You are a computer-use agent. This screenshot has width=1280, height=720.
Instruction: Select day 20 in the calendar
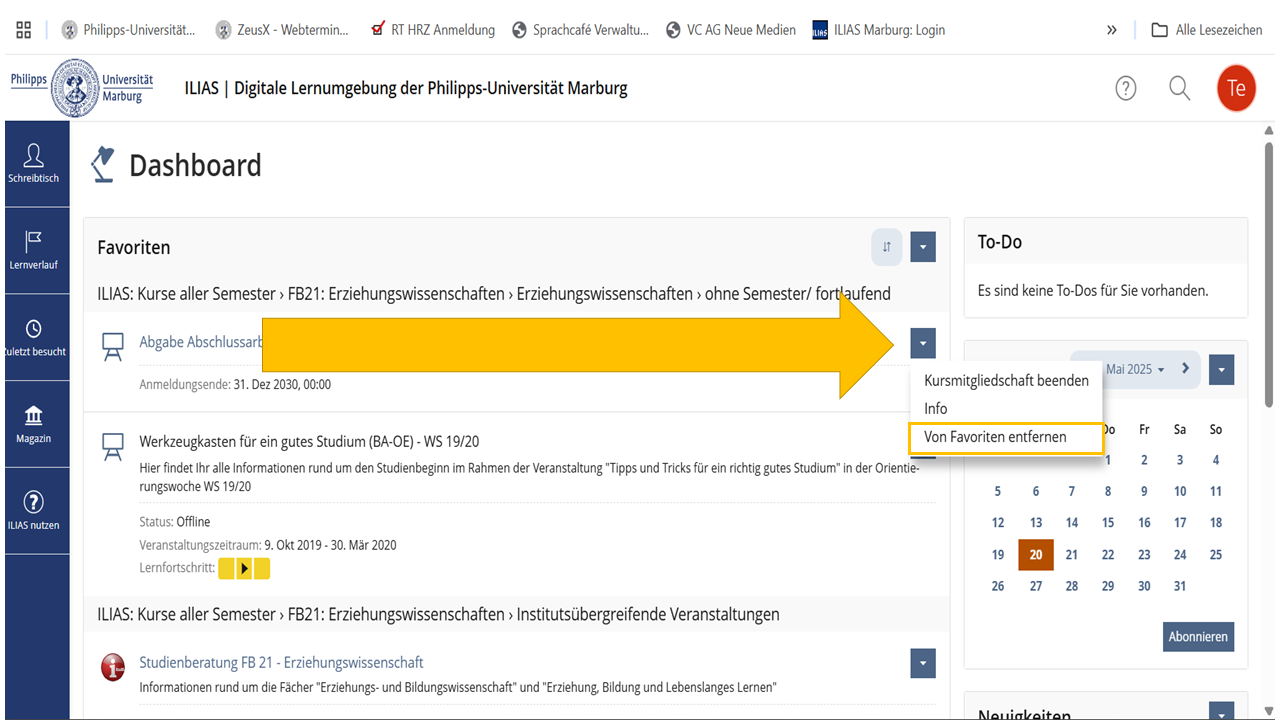pos(1036,555)
